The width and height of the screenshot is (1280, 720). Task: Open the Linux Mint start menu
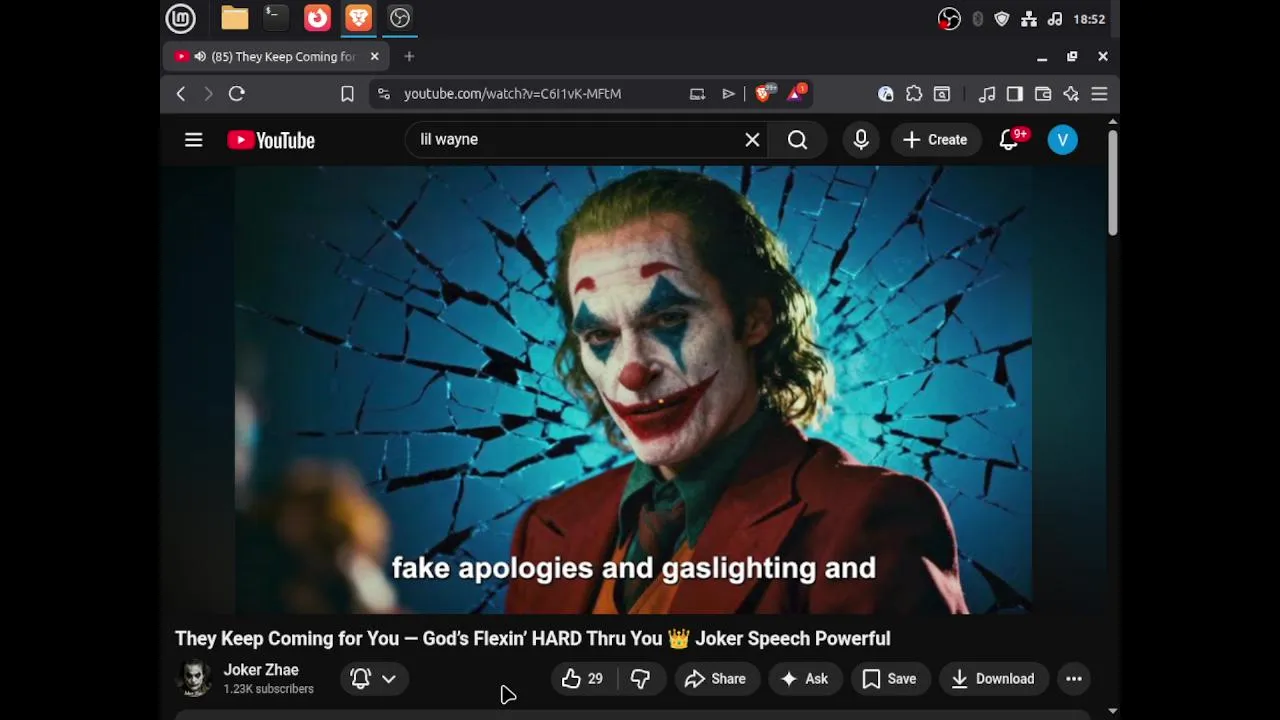[180, 18]
